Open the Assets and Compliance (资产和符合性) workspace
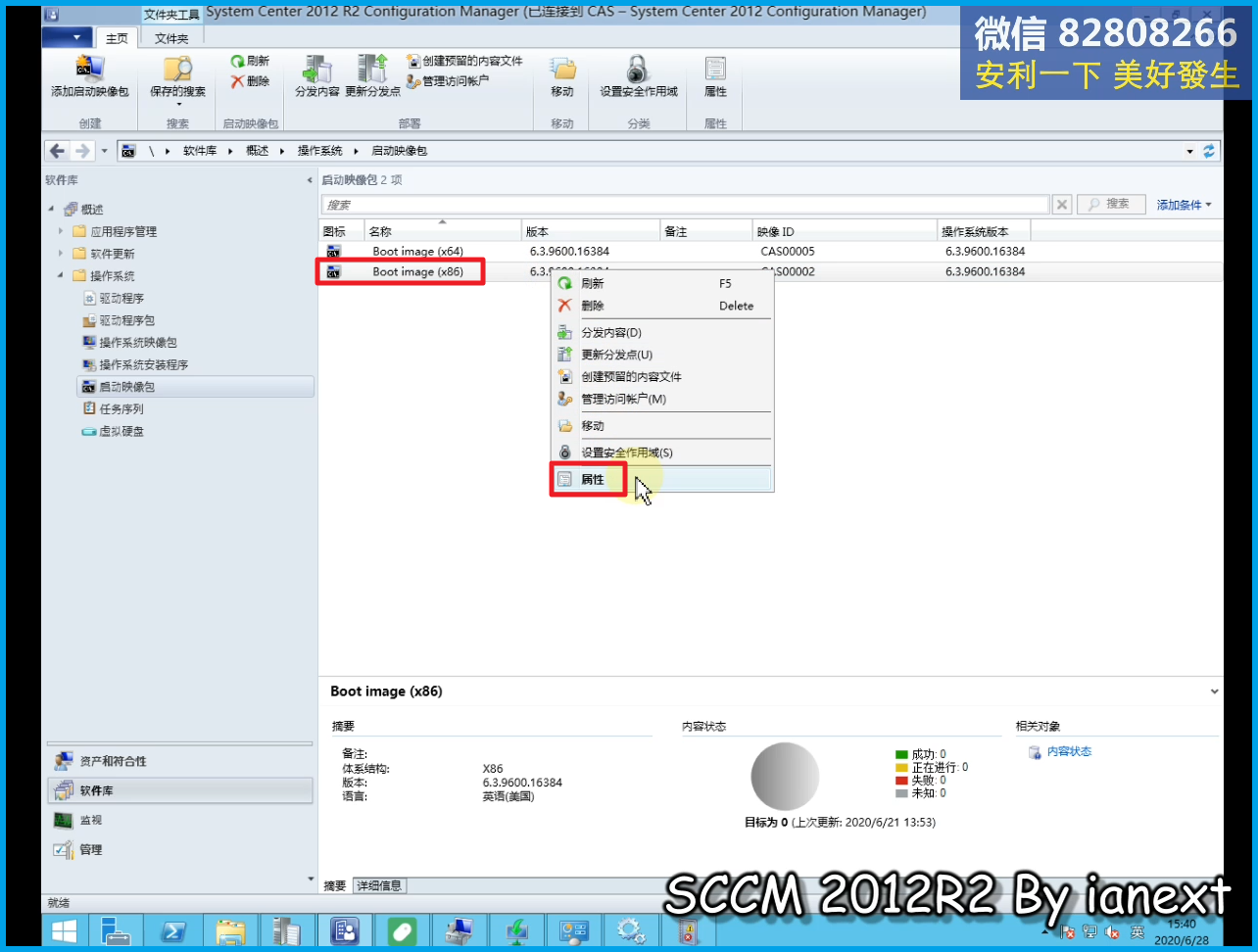The image size is (1258, 952). pos(180,761)
